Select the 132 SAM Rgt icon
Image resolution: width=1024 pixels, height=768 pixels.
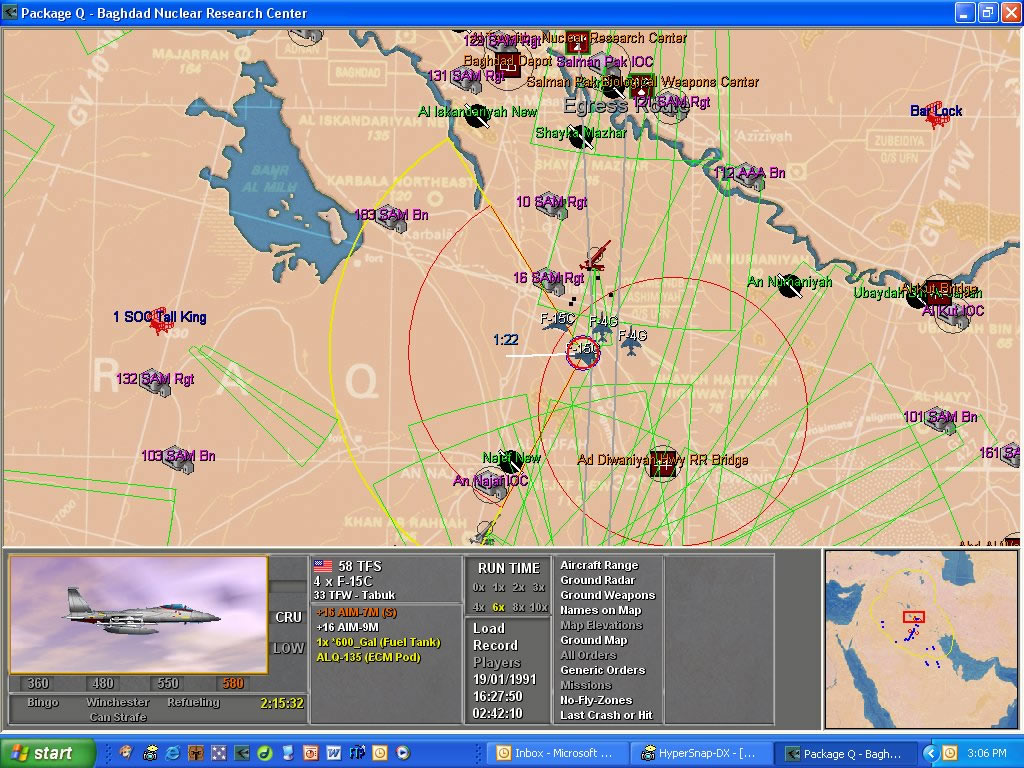[155, 386]
